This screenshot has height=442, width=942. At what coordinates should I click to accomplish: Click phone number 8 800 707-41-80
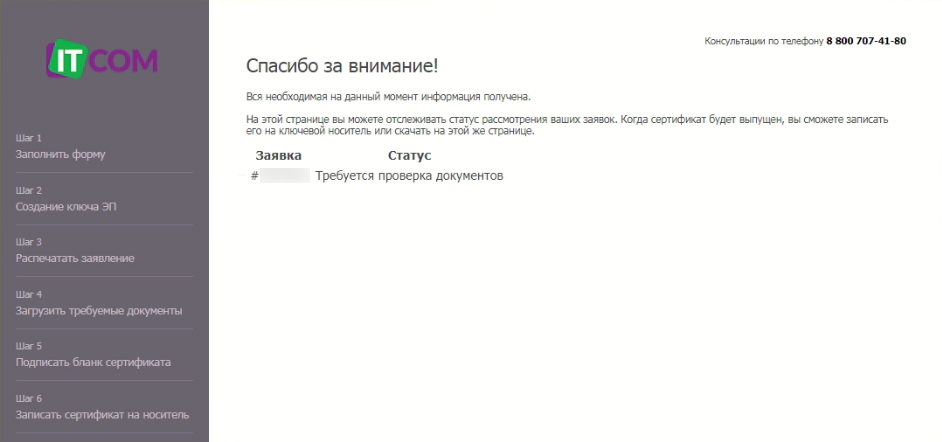pos(866,41)
